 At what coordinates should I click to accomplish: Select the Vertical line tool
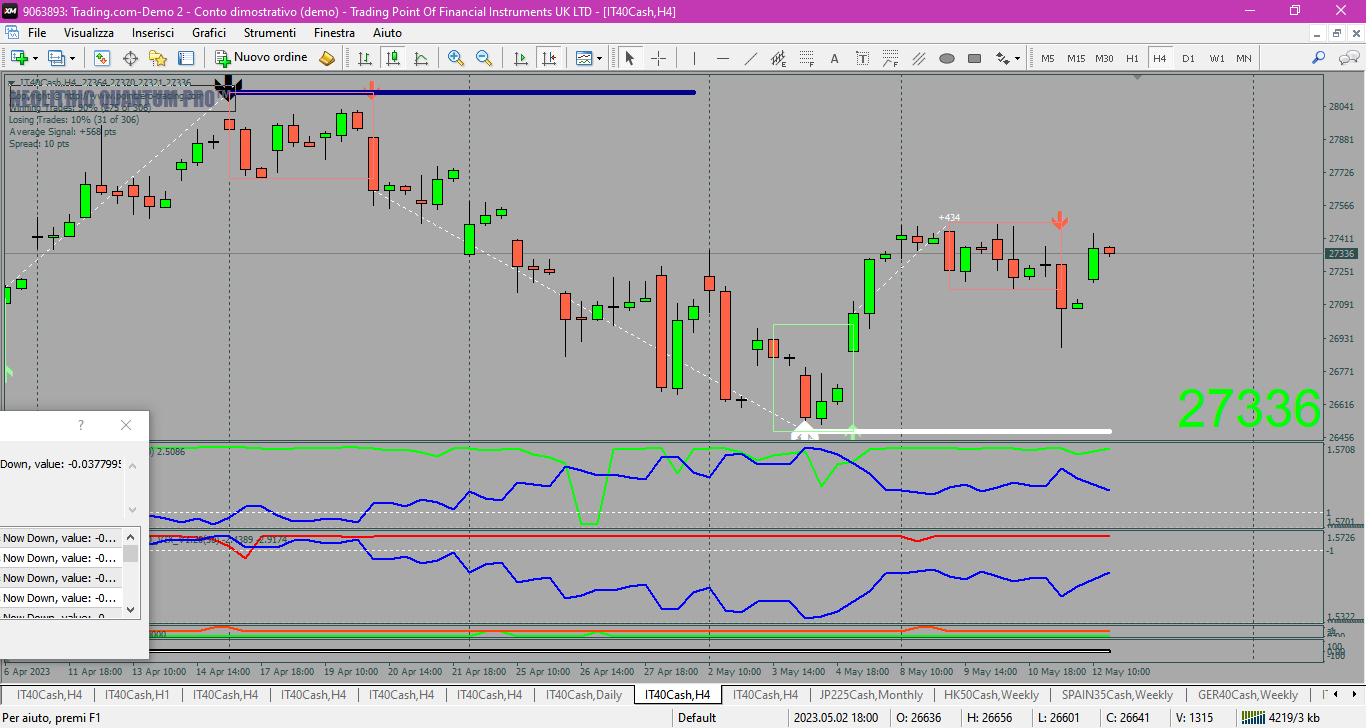pyautogui.click(x=694, y=58)
